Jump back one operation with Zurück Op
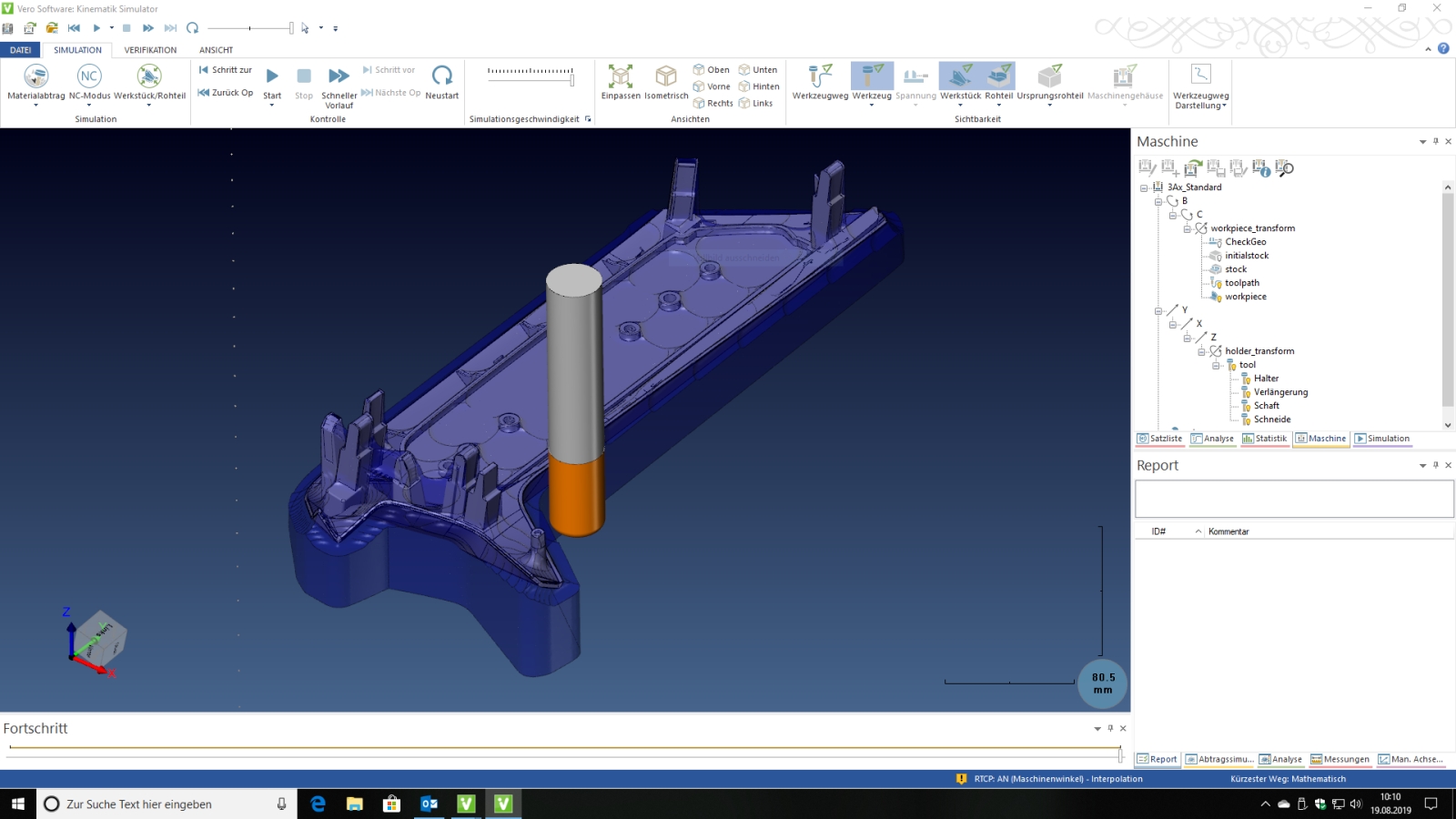The height and width of the screenshot is (819, 1456). click(x=226, y=93)
